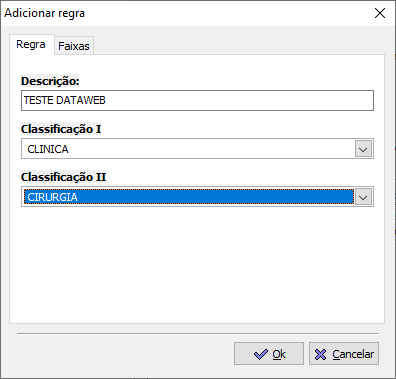Click the Classificação I label
Image resolution: width=396 pixels, height=379 pixels.
click(x=61, y=129)
